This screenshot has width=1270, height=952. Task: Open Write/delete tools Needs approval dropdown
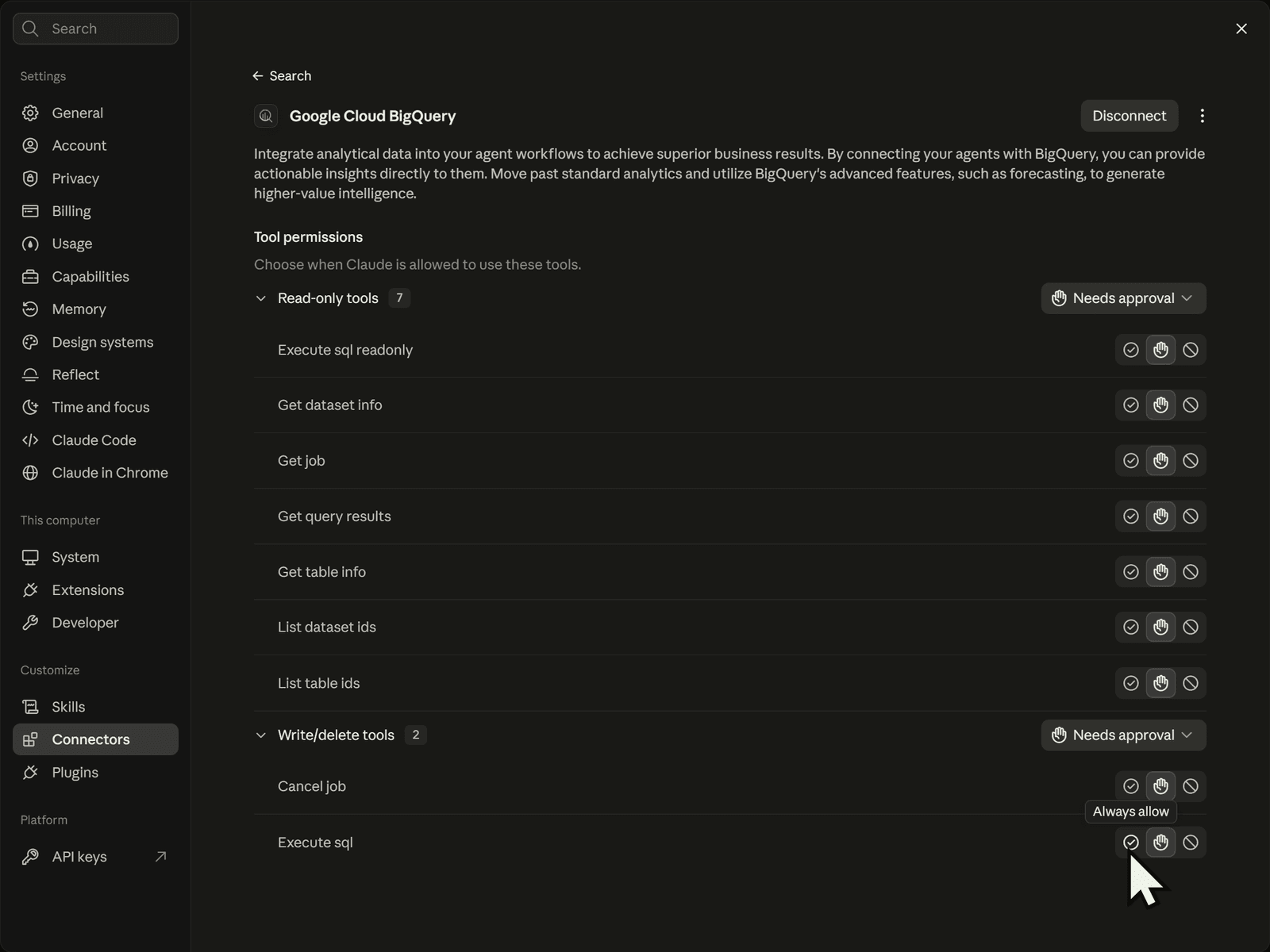click(1123, 735)
